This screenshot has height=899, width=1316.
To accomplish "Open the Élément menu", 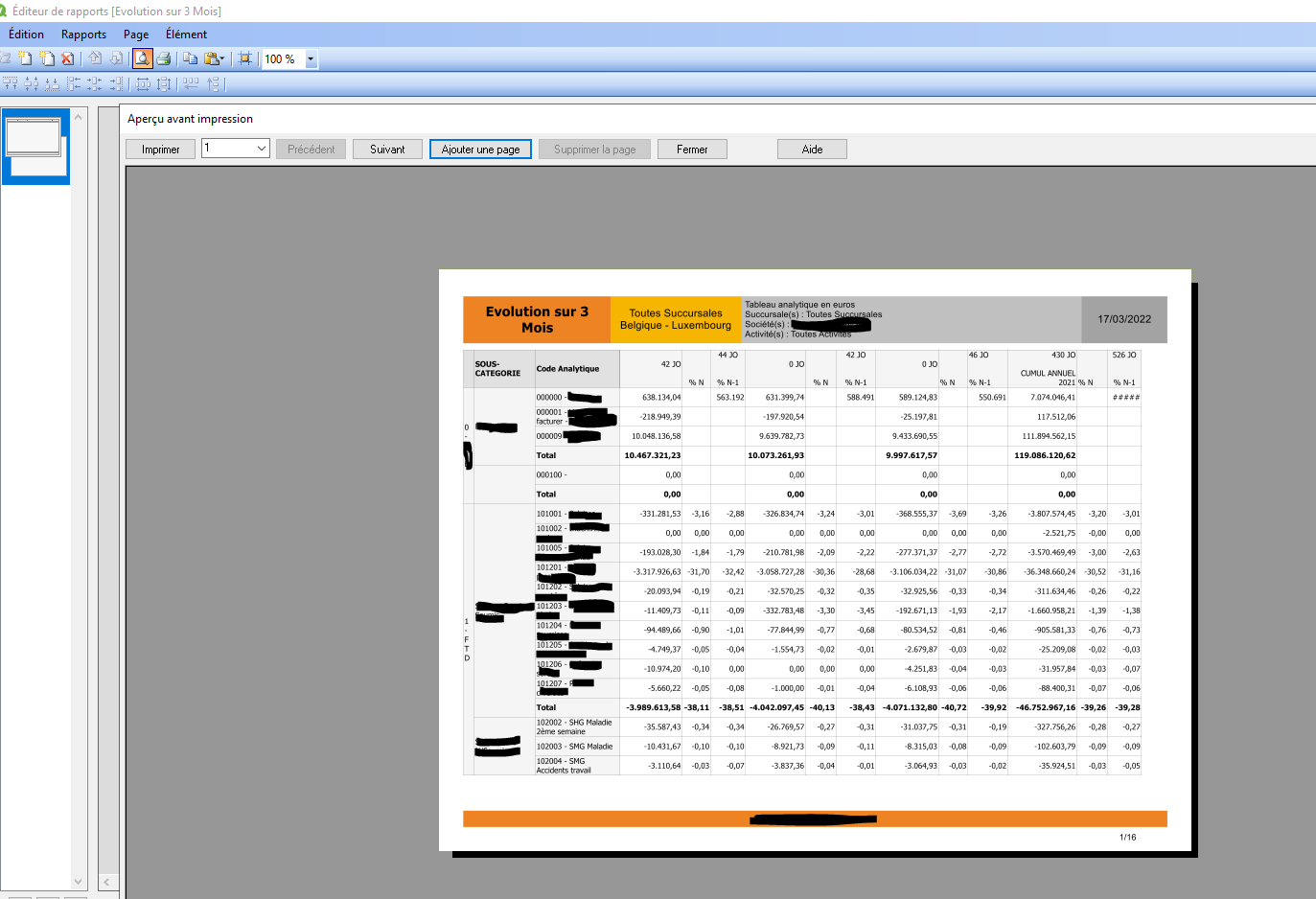I will tap(186, 34).
